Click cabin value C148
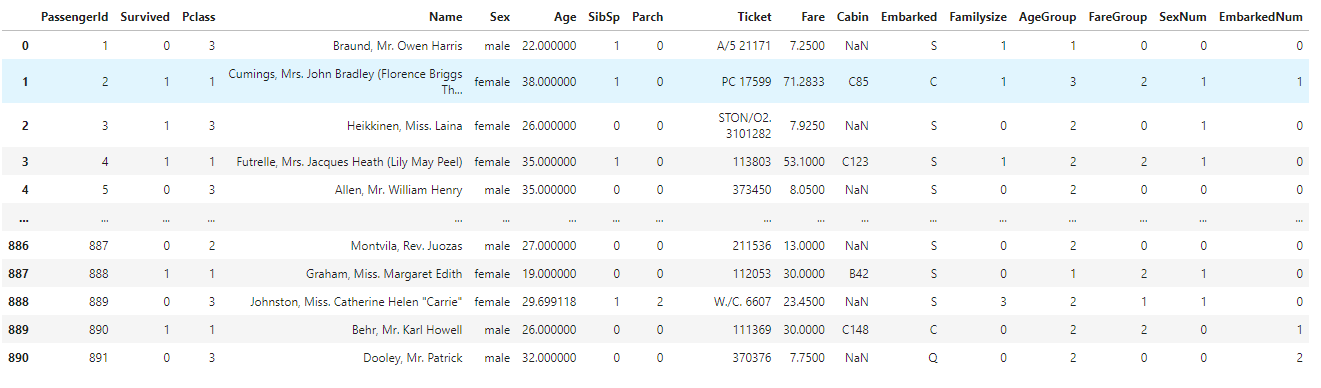Viewport: 1321px width, 388px height. [x=855, y=329]
